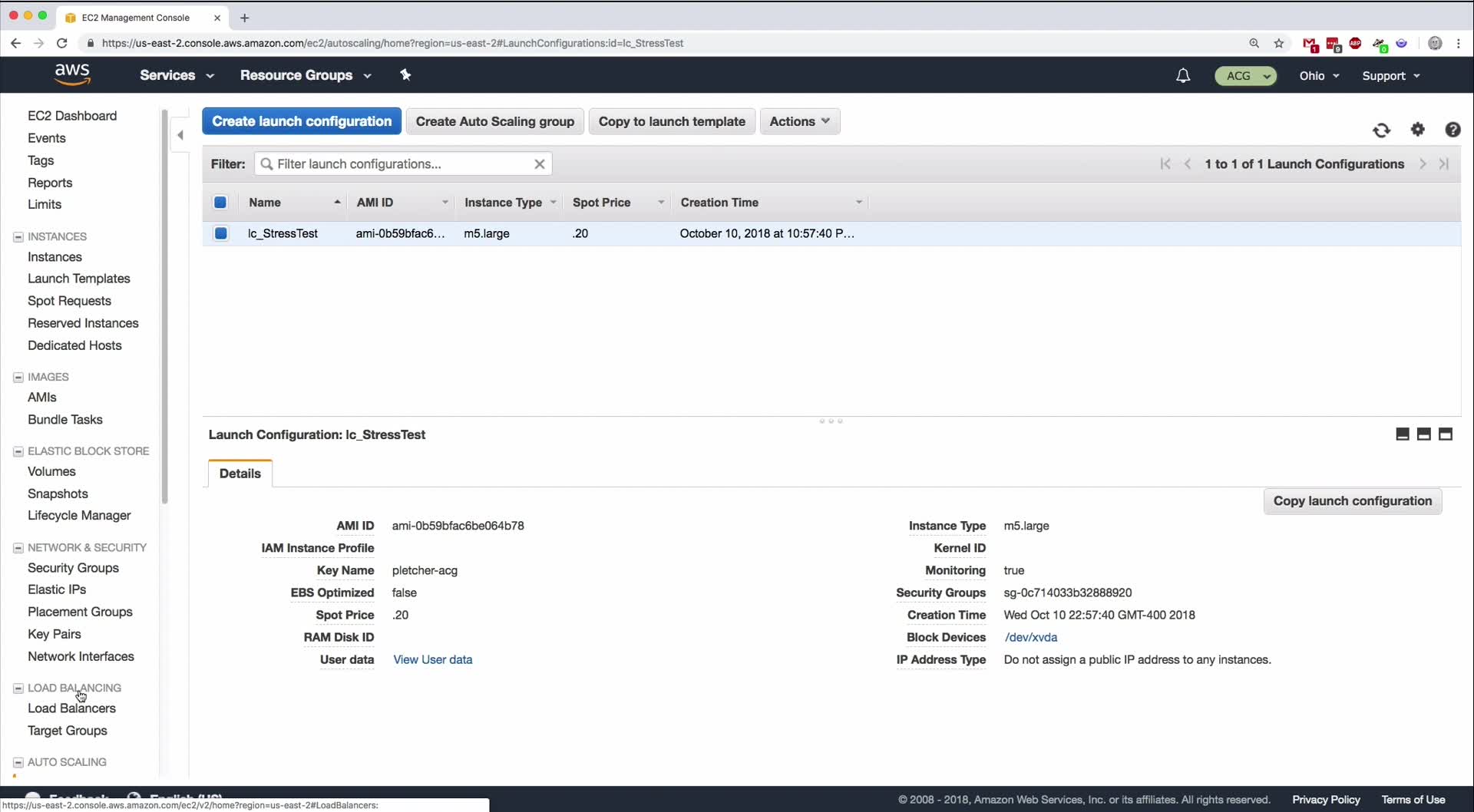Screen dimensions: 1474x812
Task: Open table settings gear icon
Action: click(1418, 130)
